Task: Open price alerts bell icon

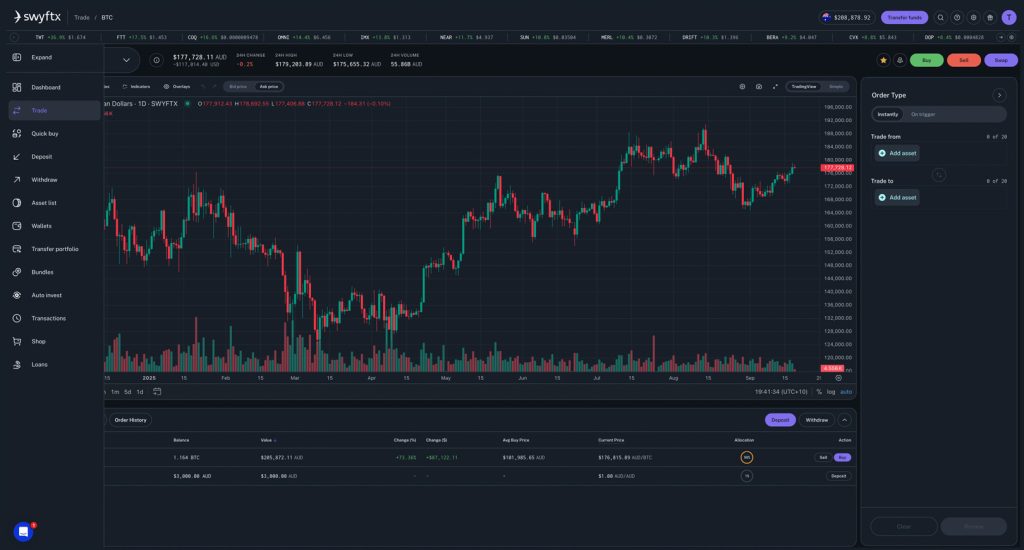Action: tap(899, 60)
